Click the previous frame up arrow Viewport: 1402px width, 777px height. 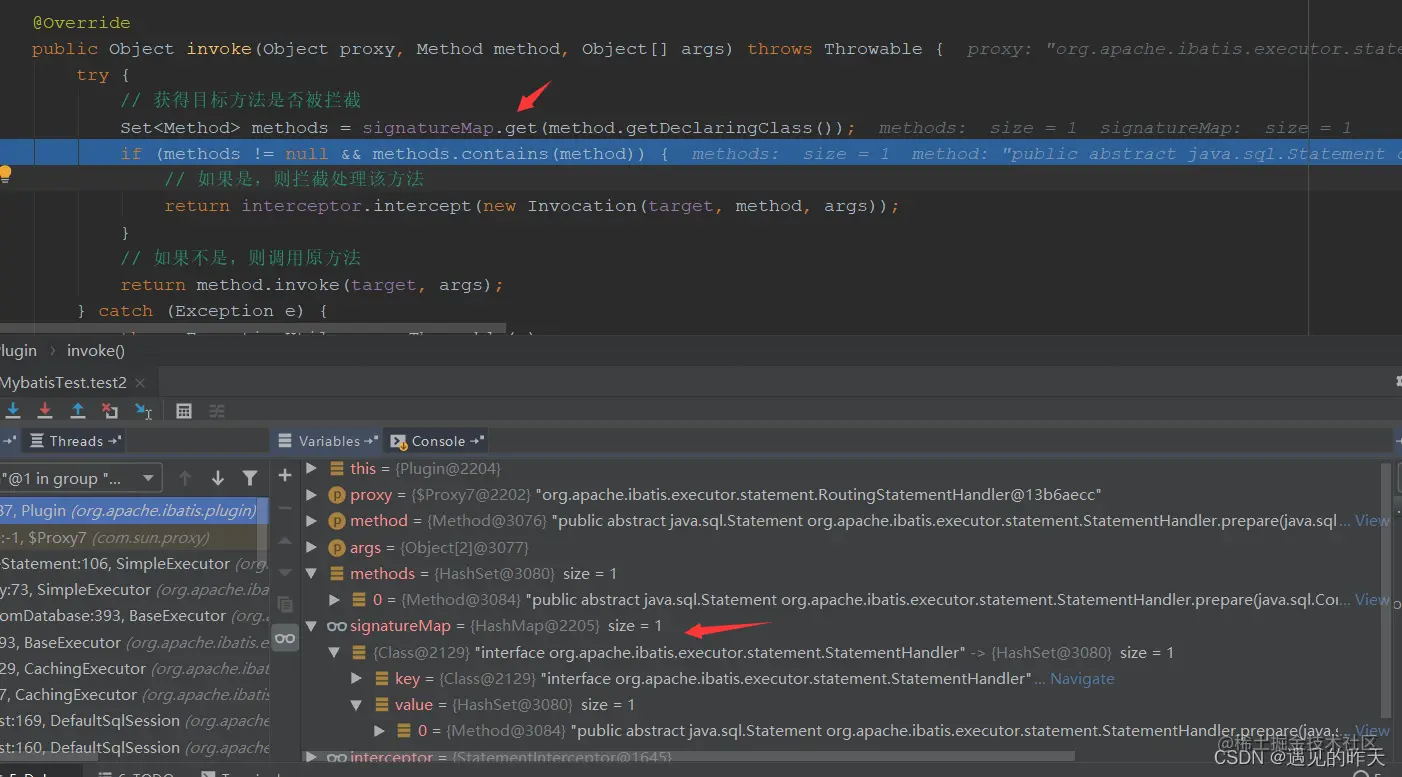[x=185, y=478]
